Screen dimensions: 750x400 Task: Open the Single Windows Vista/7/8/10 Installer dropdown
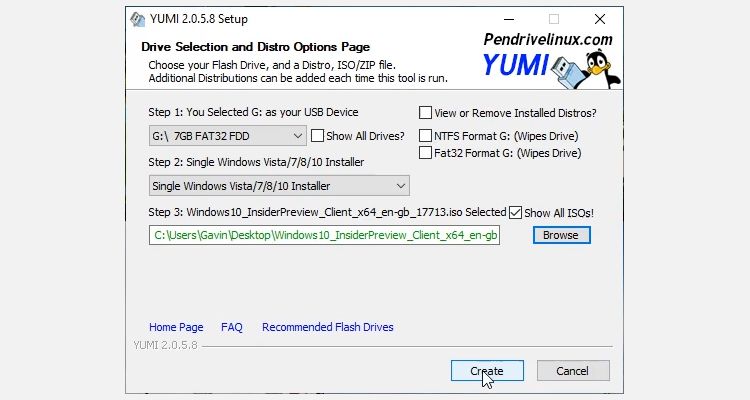(x=279, y=186)
